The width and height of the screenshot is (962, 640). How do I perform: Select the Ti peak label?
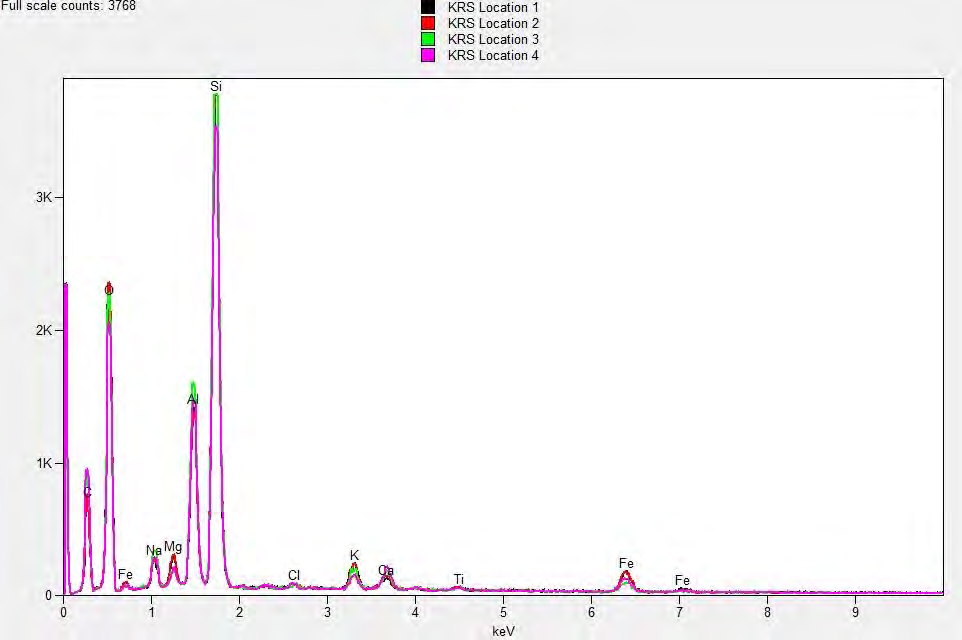458,578
